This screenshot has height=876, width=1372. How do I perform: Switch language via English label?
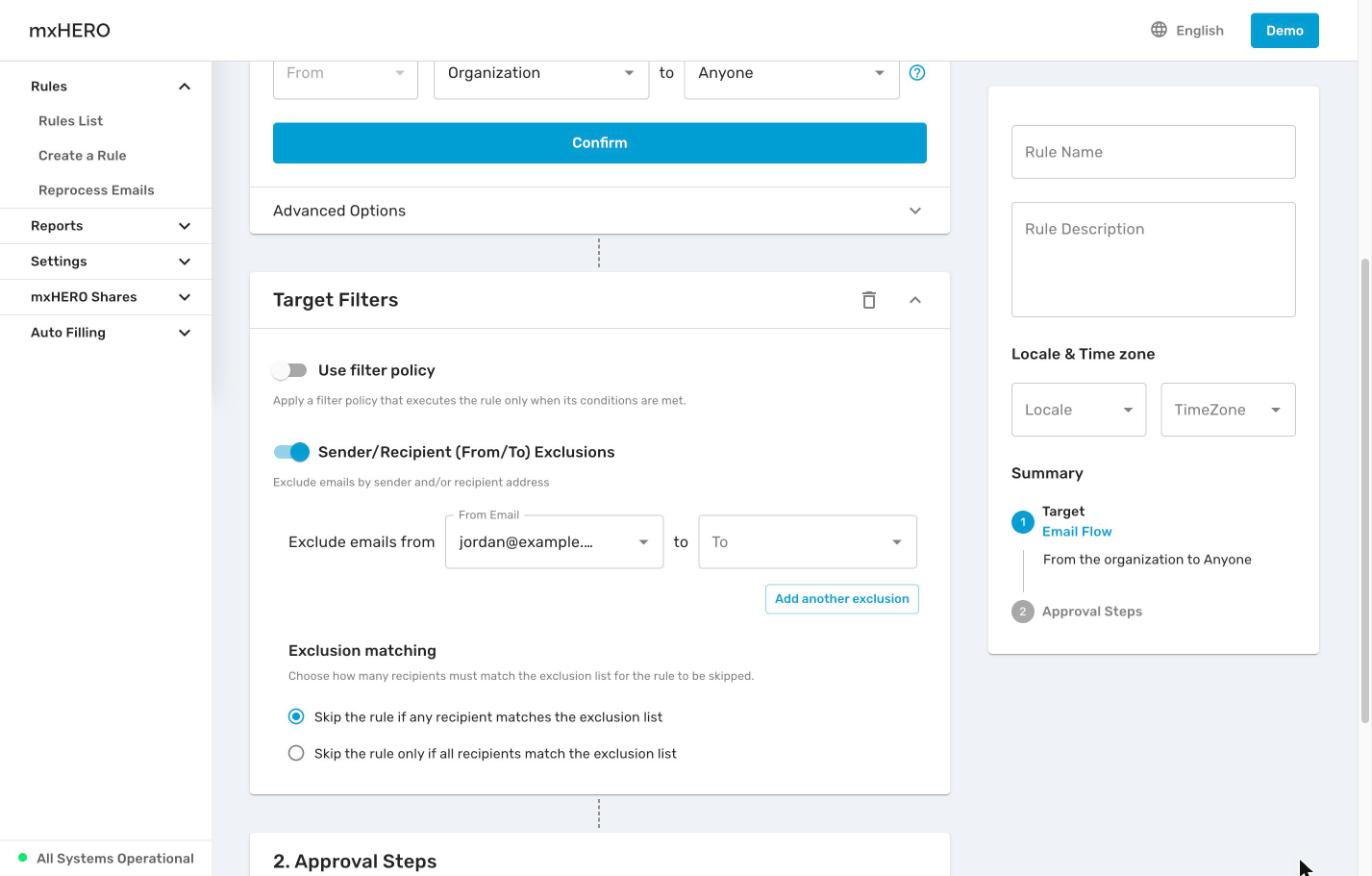tap(1200, 30)
